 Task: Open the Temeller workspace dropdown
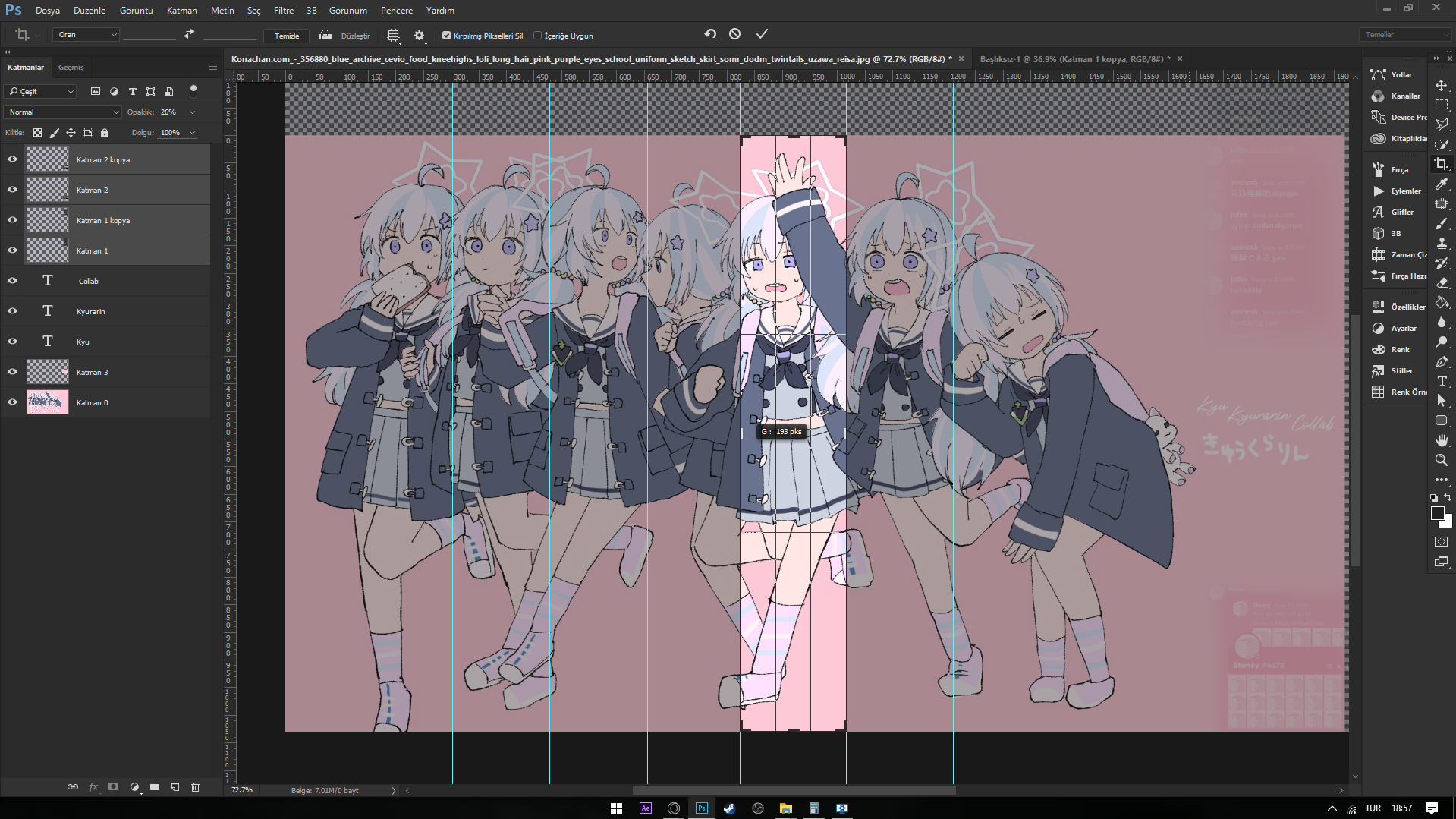[x=1405, y=35]
